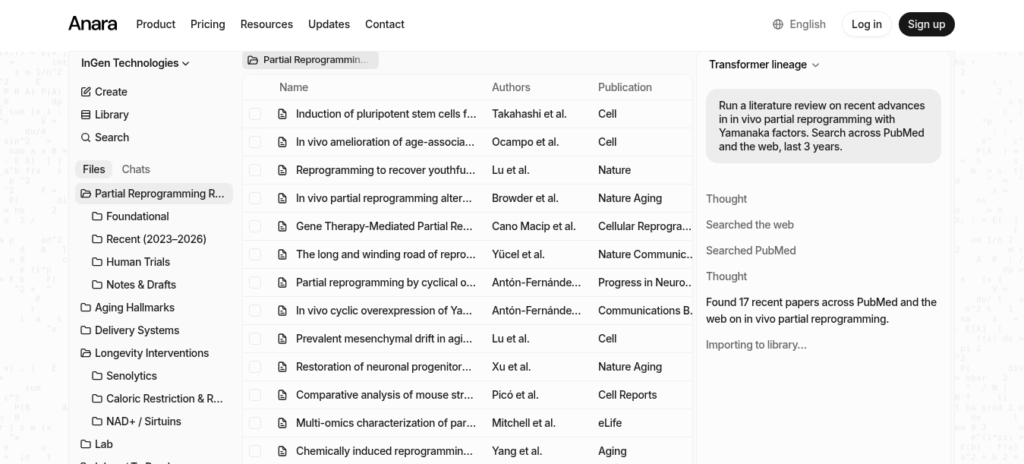Viewport: 1024px width, 464px height.
Task: Click document icon for Xu et al. paper
Action: [282, 367]
